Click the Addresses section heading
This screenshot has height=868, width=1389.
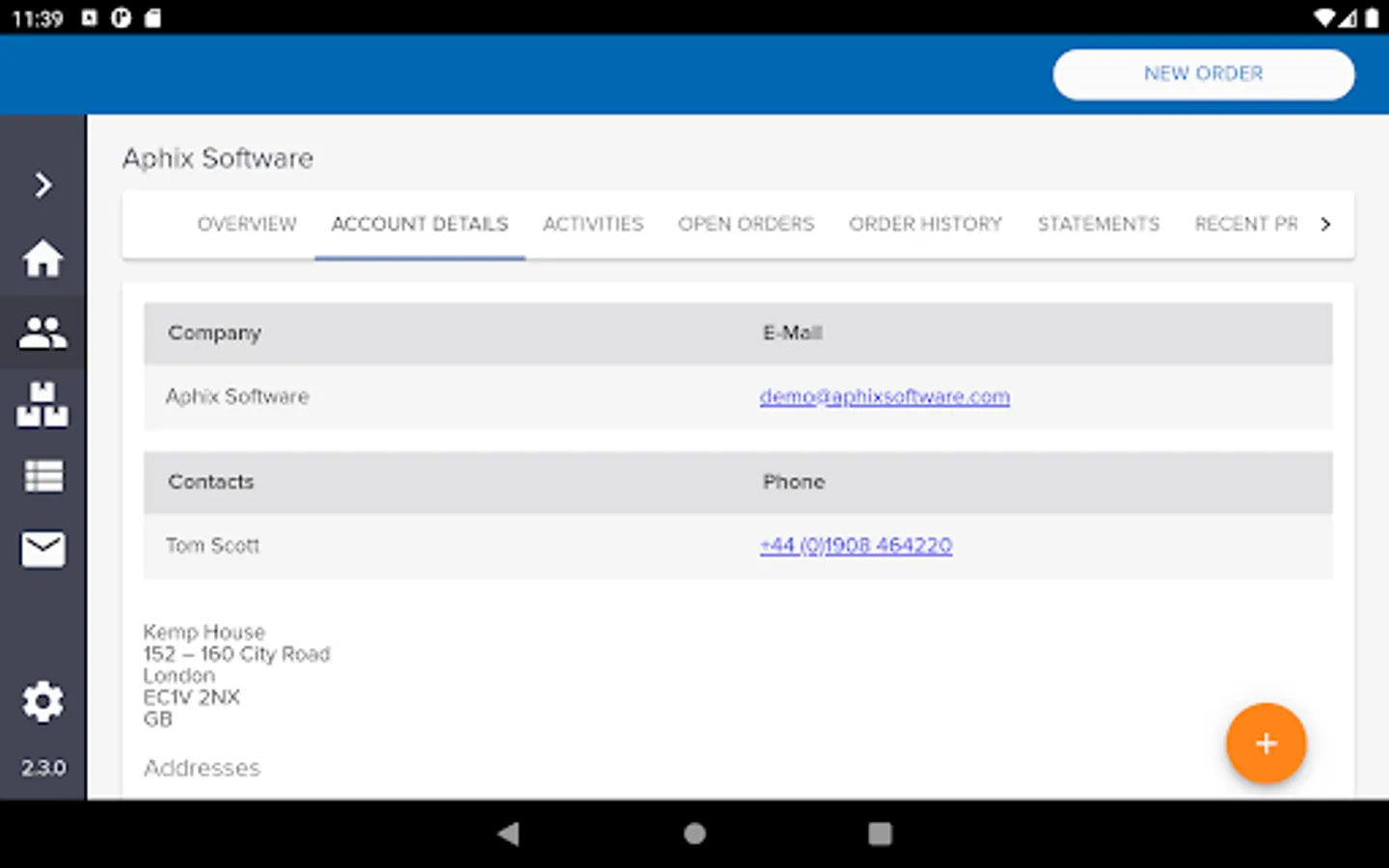click(x=202, y=768)
